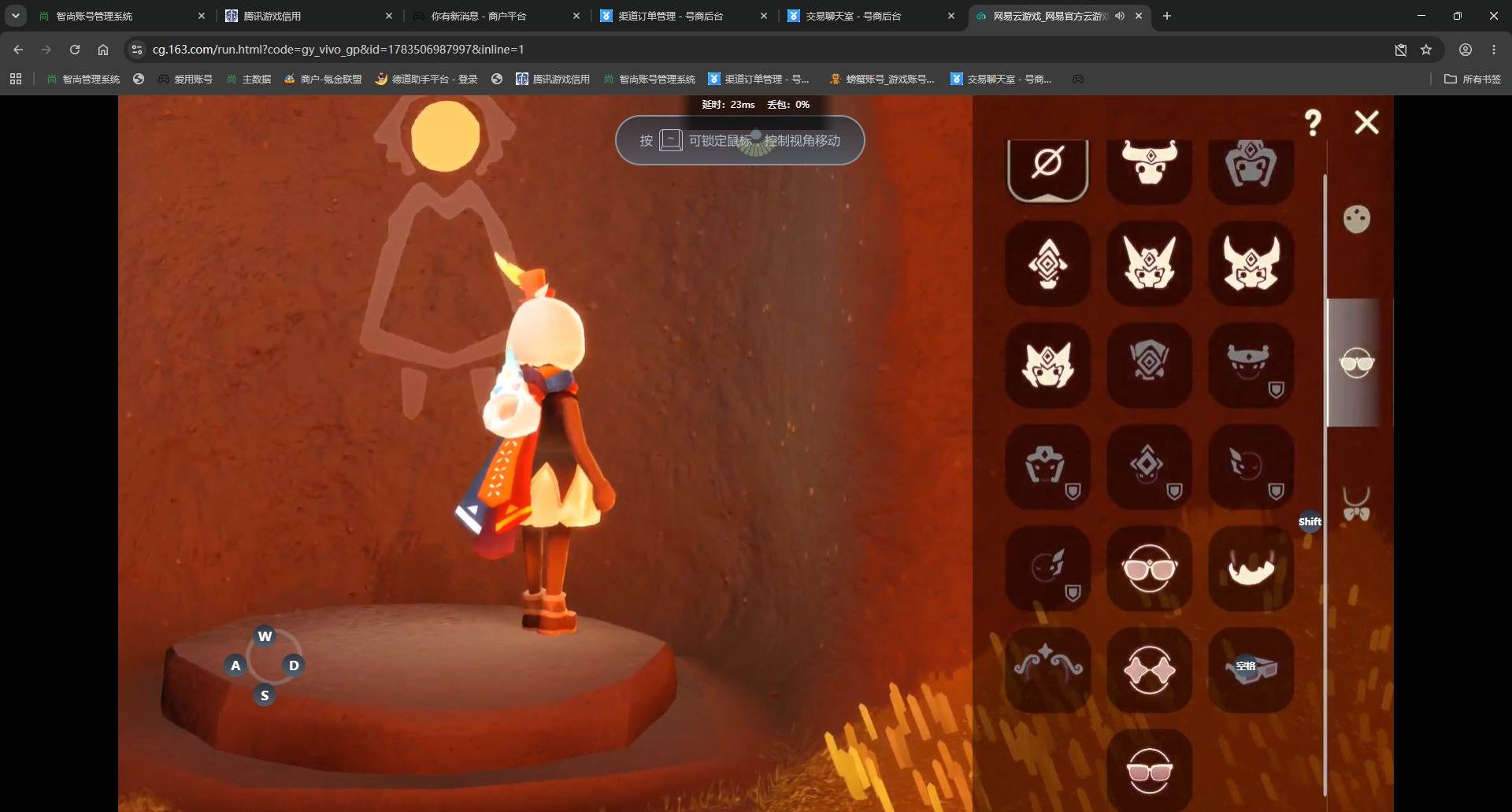The height and width of the screenshot is (812, 1512).
Task: Open the help question mark
Action: tap(1313, 123)
